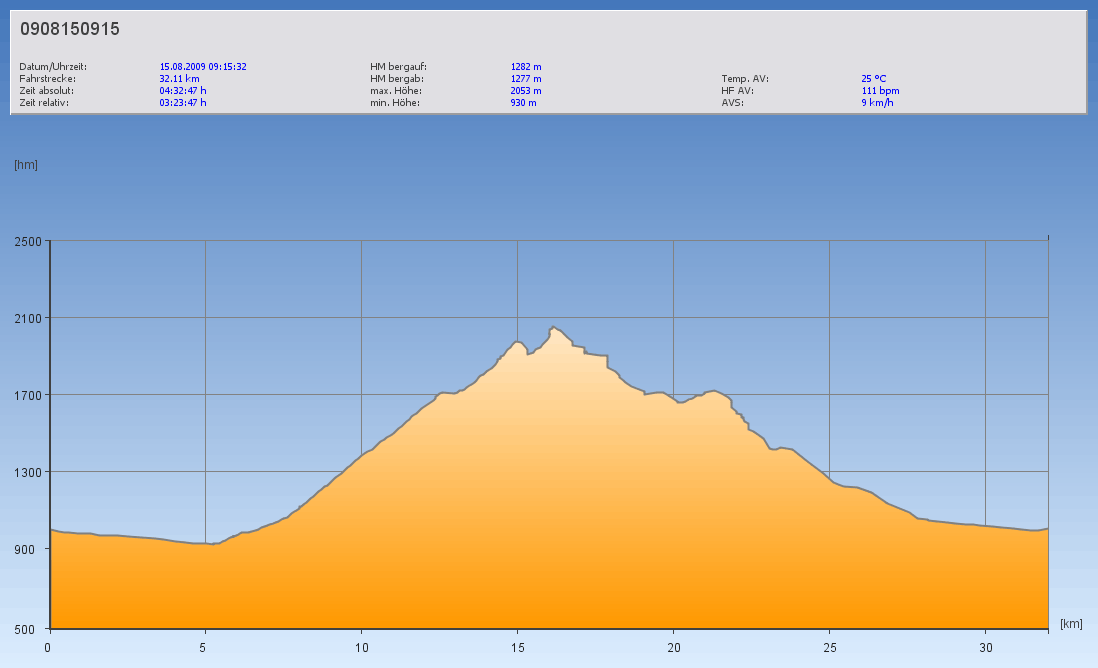Click the 2500 tick on the height axis
The image size is (1098, 668).
click(27, 241)
